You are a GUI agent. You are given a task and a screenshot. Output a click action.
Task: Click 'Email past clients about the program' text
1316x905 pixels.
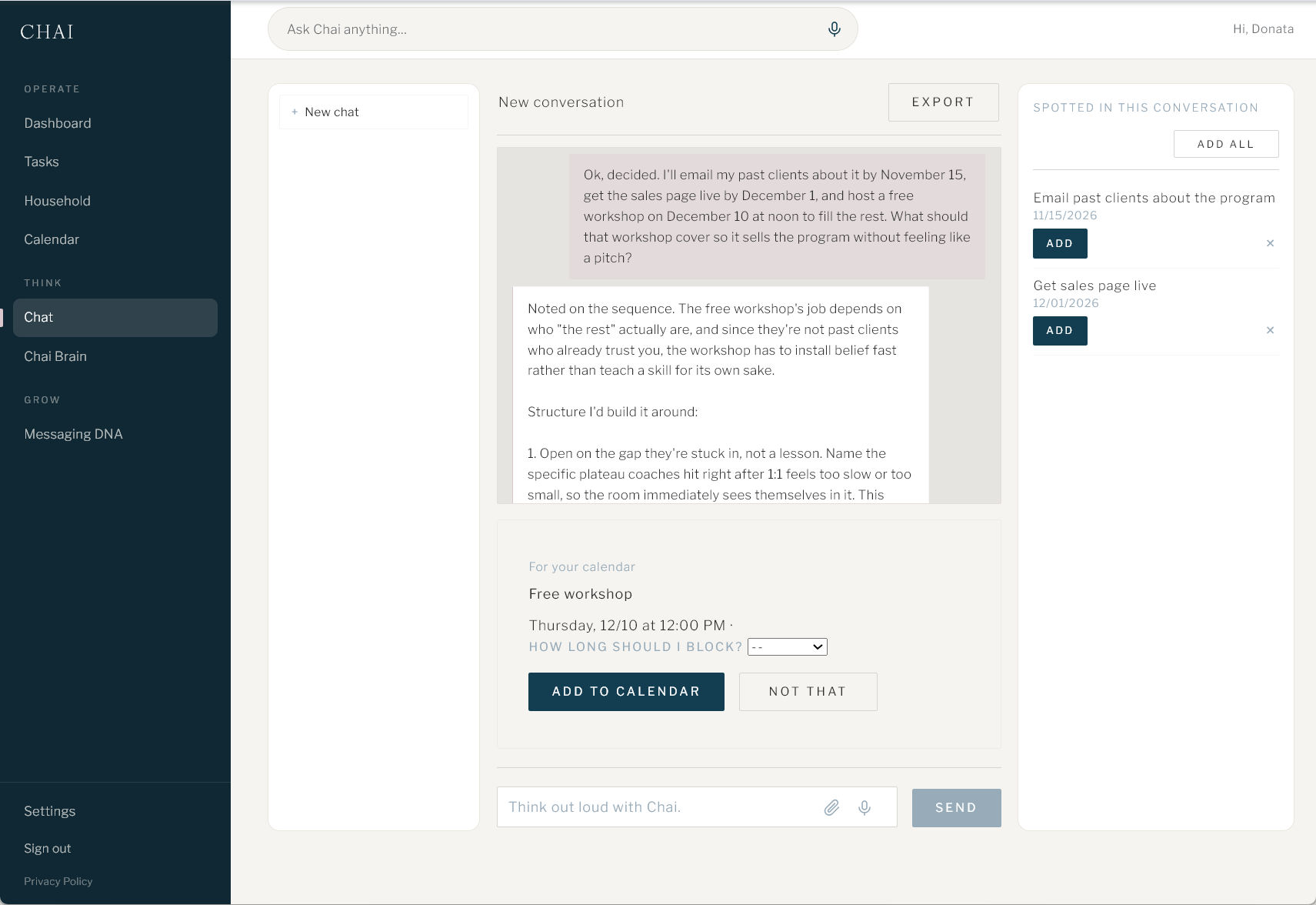pyautogui.click(x=1154, y=198)
